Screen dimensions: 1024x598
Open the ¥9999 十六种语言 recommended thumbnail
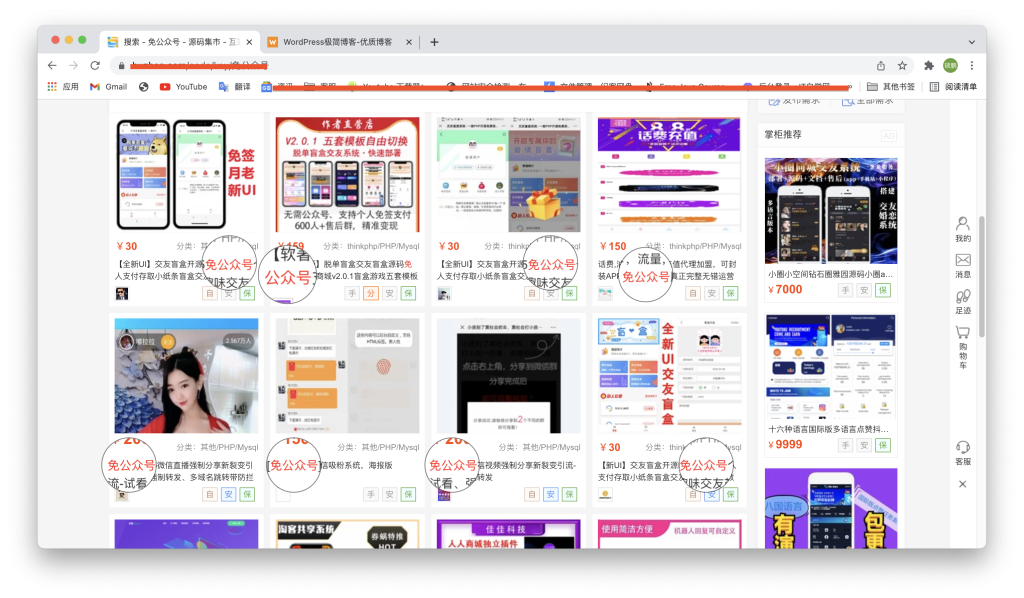(x=831, y=366)
